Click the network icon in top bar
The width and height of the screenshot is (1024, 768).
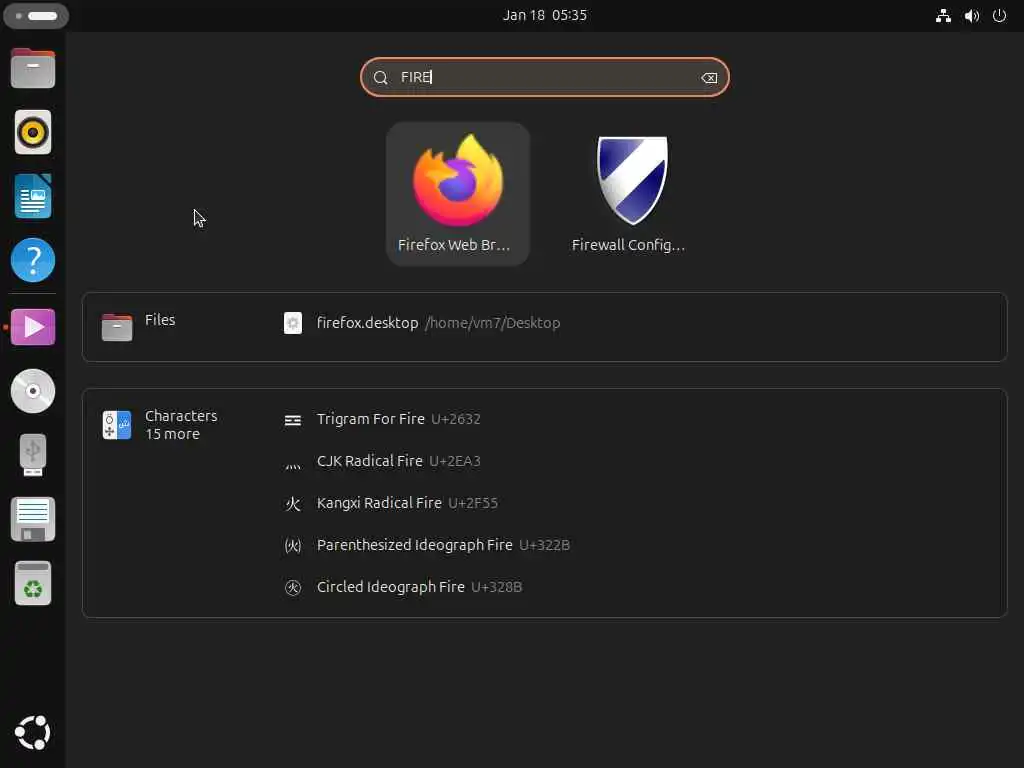943,16
